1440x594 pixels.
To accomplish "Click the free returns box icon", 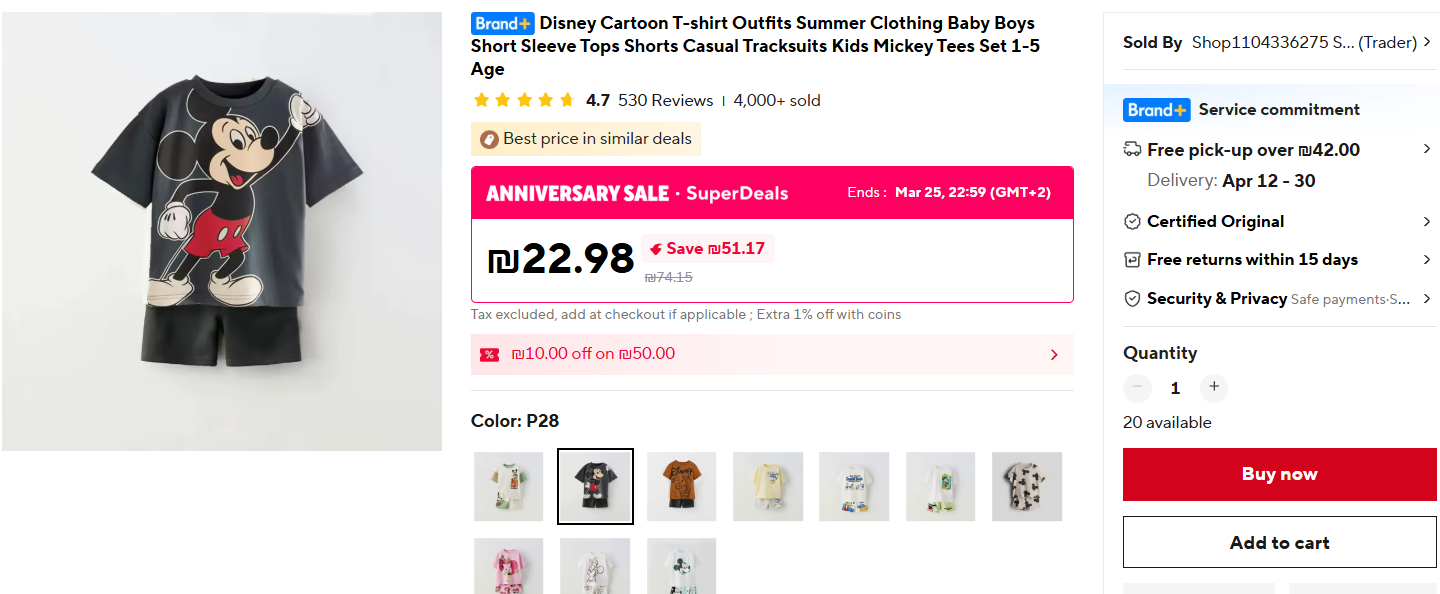I will [1132, 260].
